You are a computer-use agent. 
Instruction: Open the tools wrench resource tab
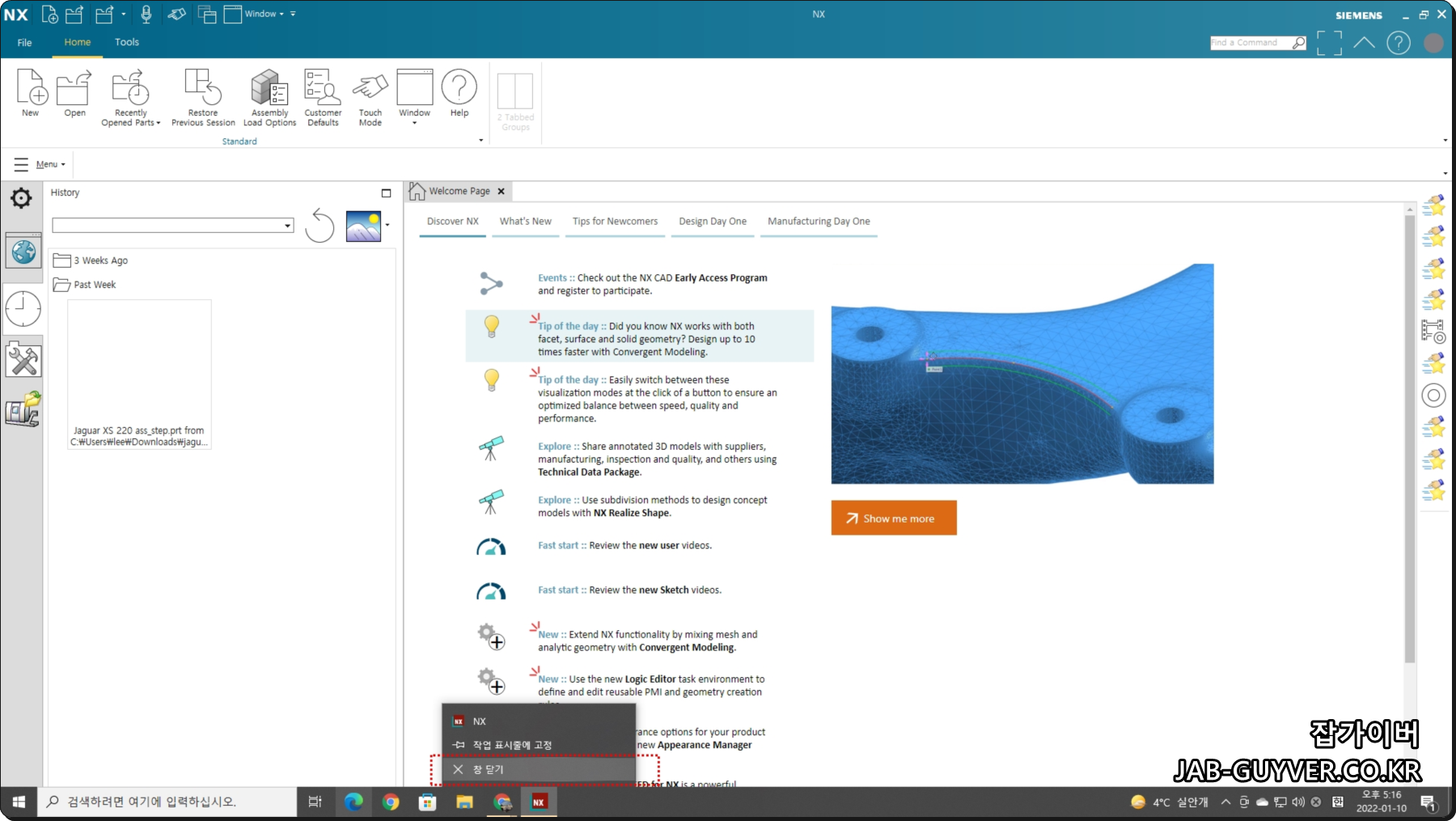click(x=23, y=360)
